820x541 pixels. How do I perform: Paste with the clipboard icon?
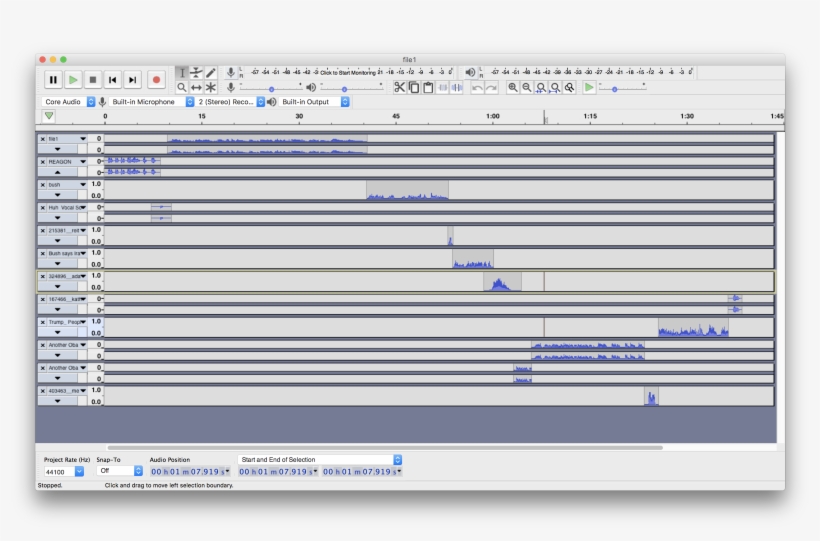coord(428,87)
